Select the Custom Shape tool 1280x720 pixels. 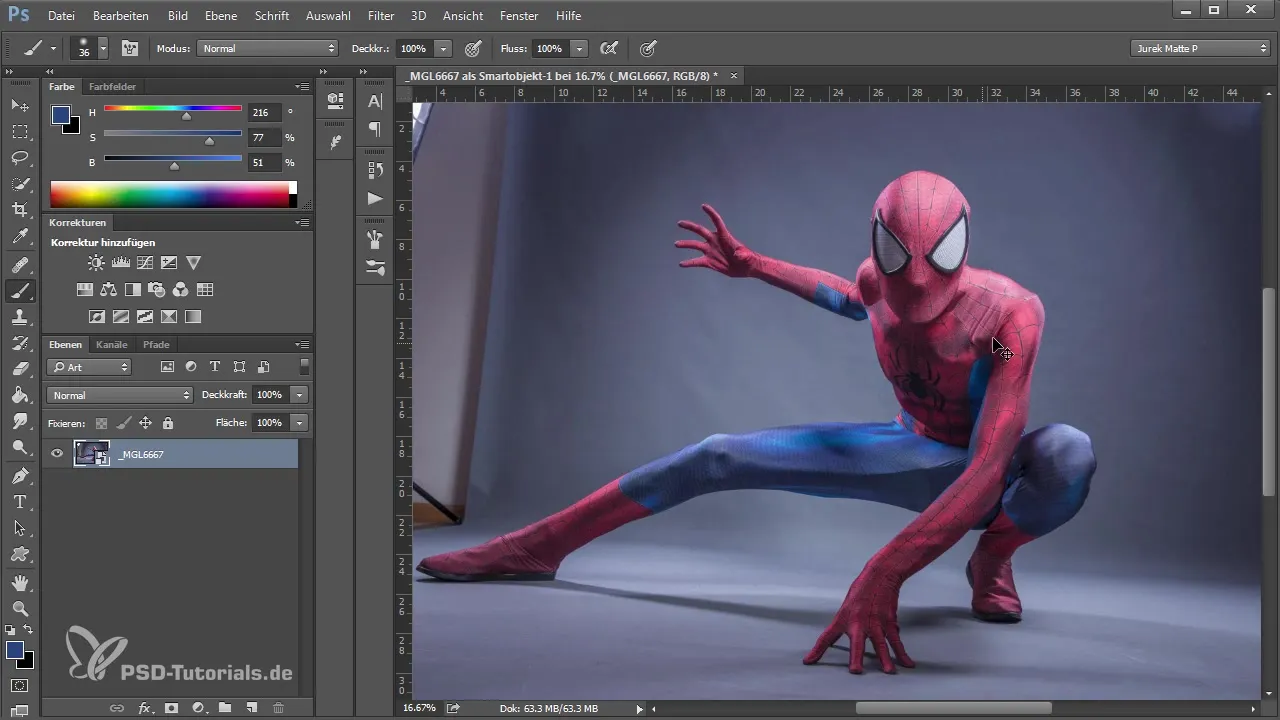(20, 554)
